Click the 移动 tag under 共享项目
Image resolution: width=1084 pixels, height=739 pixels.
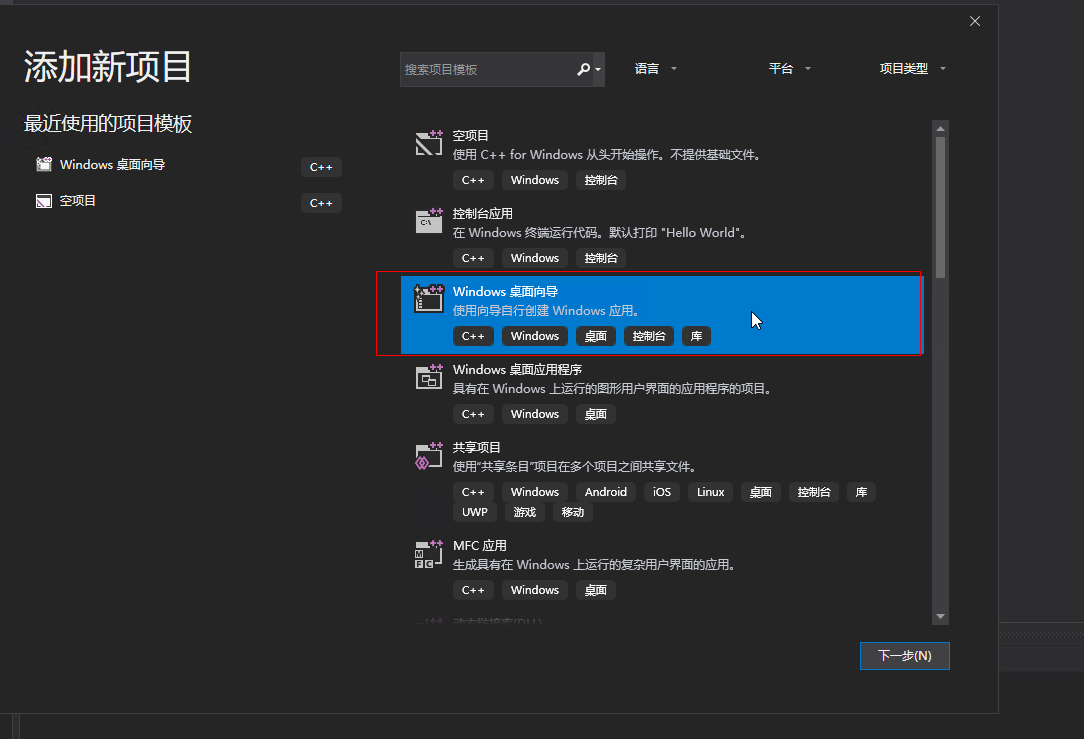pyautogui.click(x=572, y=512)
